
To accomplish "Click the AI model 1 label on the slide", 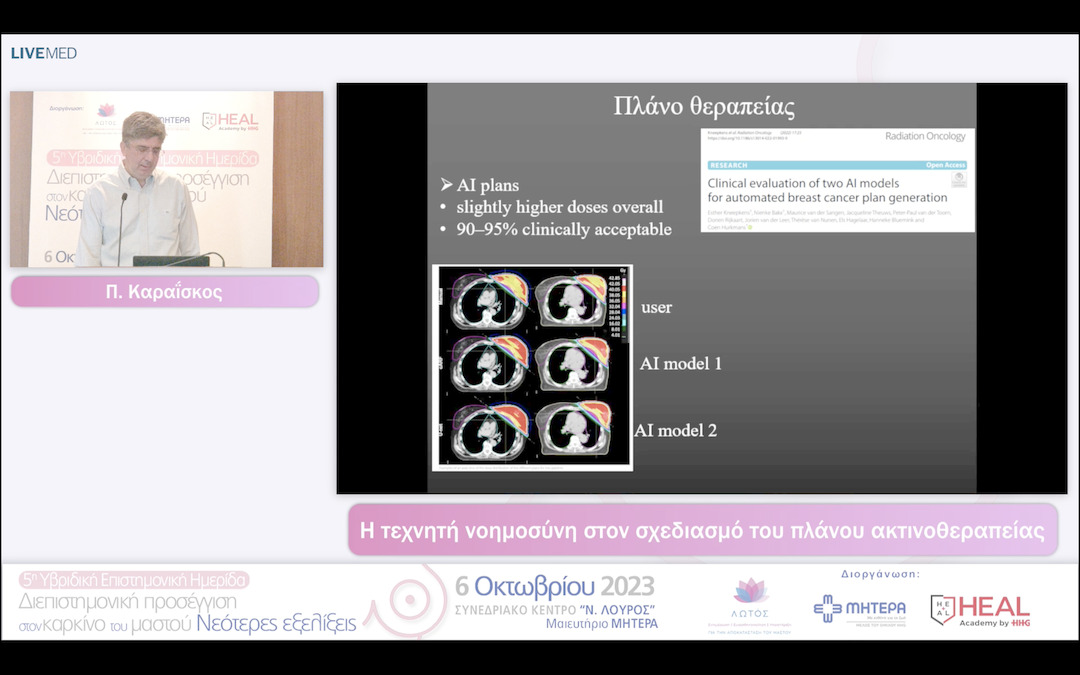I will (680, 364).
